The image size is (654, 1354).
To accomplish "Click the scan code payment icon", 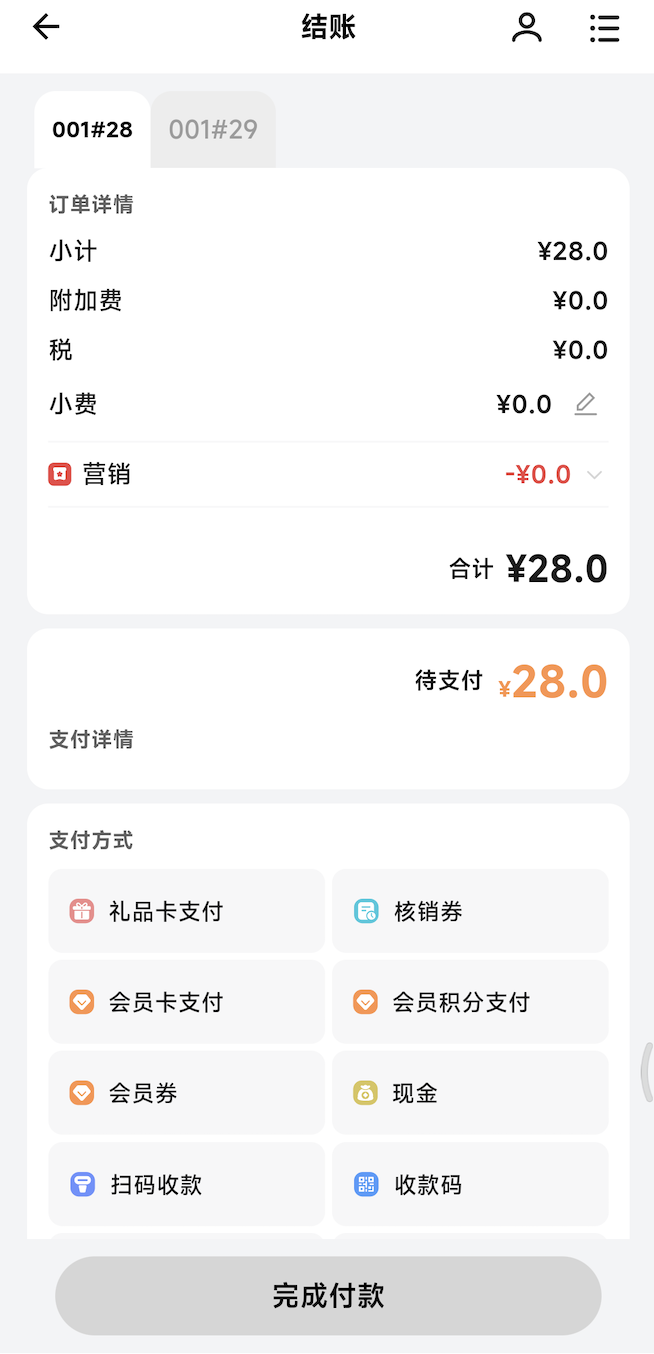I will (x=82, y=1184).
